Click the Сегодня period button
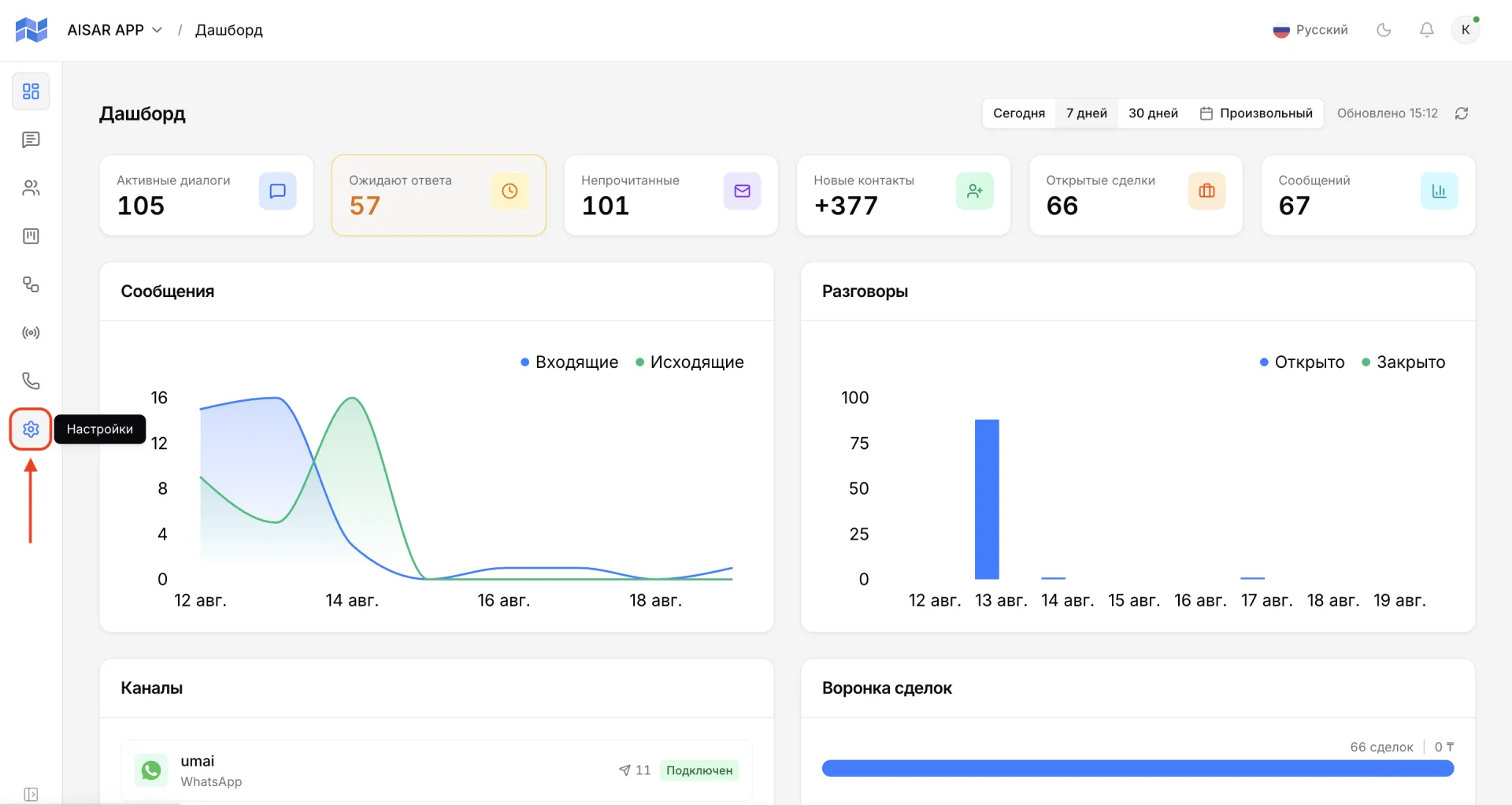The image size is (1512, 805). click(x=1019, y=113)
